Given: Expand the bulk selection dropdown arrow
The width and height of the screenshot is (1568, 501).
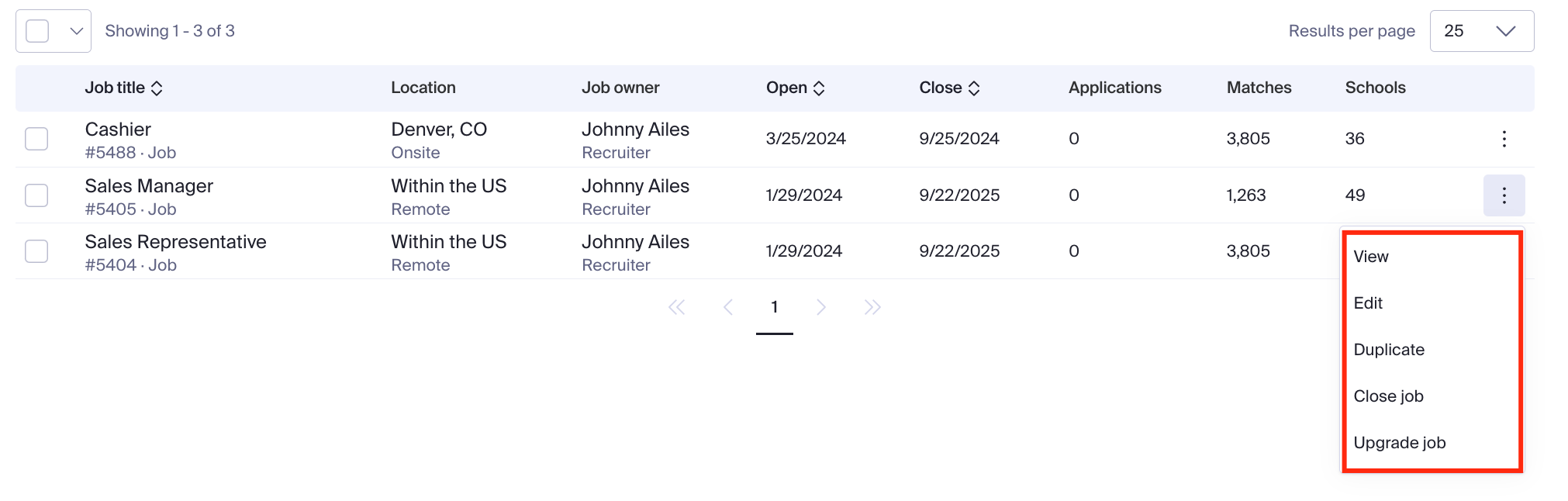Looking at the screenshot, I should click(76, 31).
